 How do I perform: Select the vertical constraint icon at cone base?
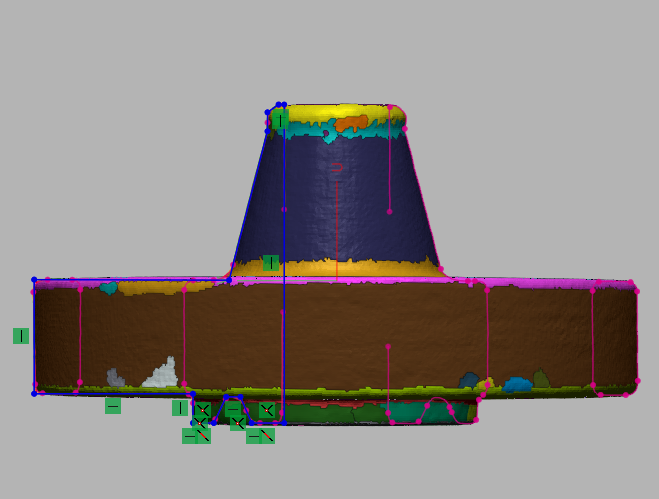(x=271, y=263)
